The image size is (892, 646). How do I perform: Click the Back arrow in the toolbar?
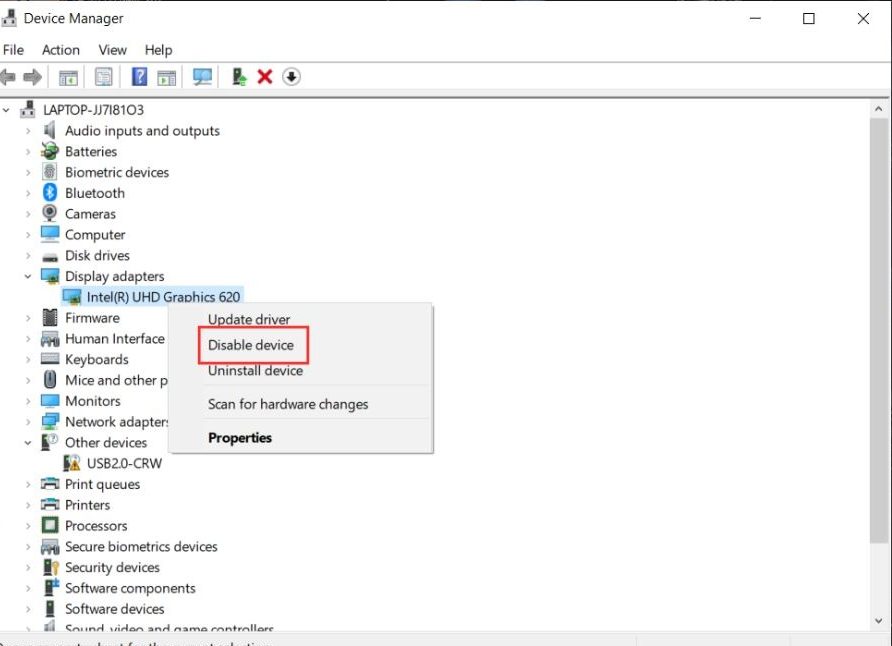click(8, 77)
